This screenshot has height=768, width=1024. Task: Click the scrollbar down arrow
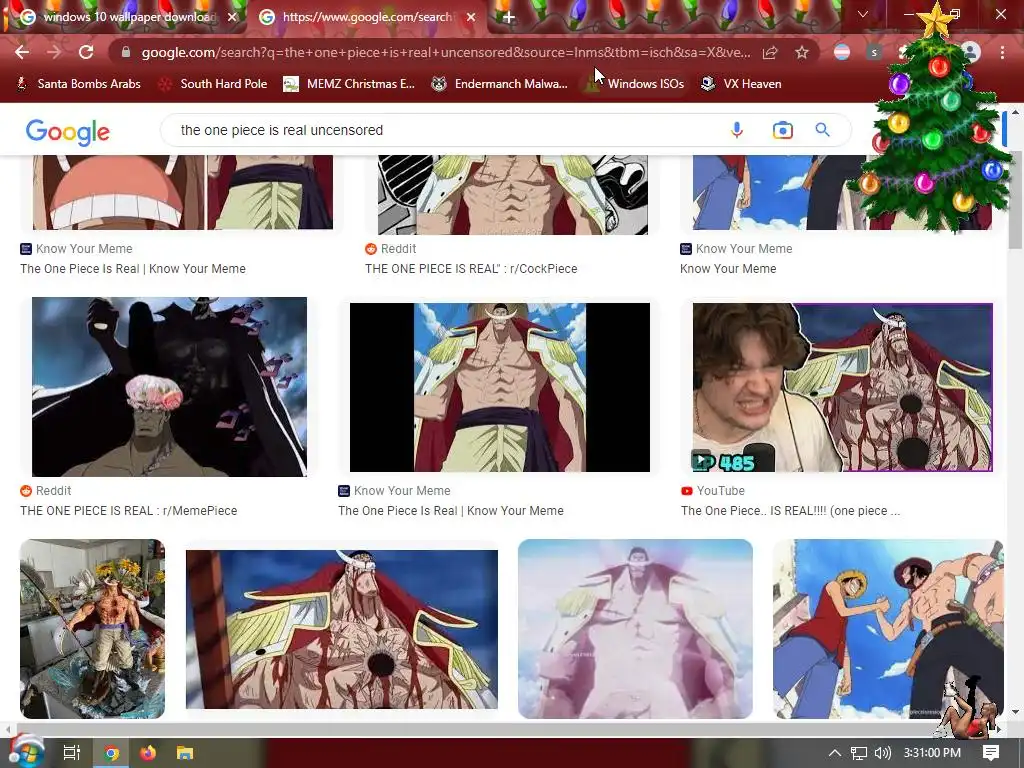tap(1016, 711)
